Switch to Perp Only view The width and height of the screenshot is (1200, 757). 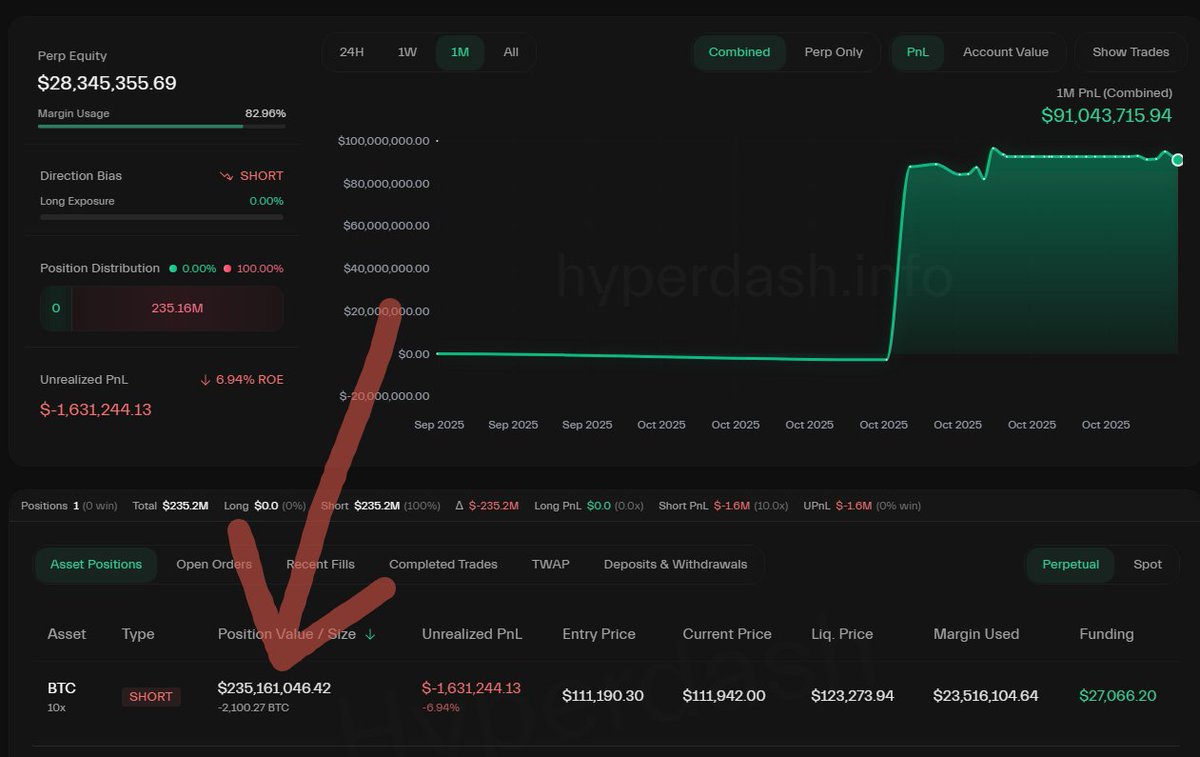pos(834,52)
